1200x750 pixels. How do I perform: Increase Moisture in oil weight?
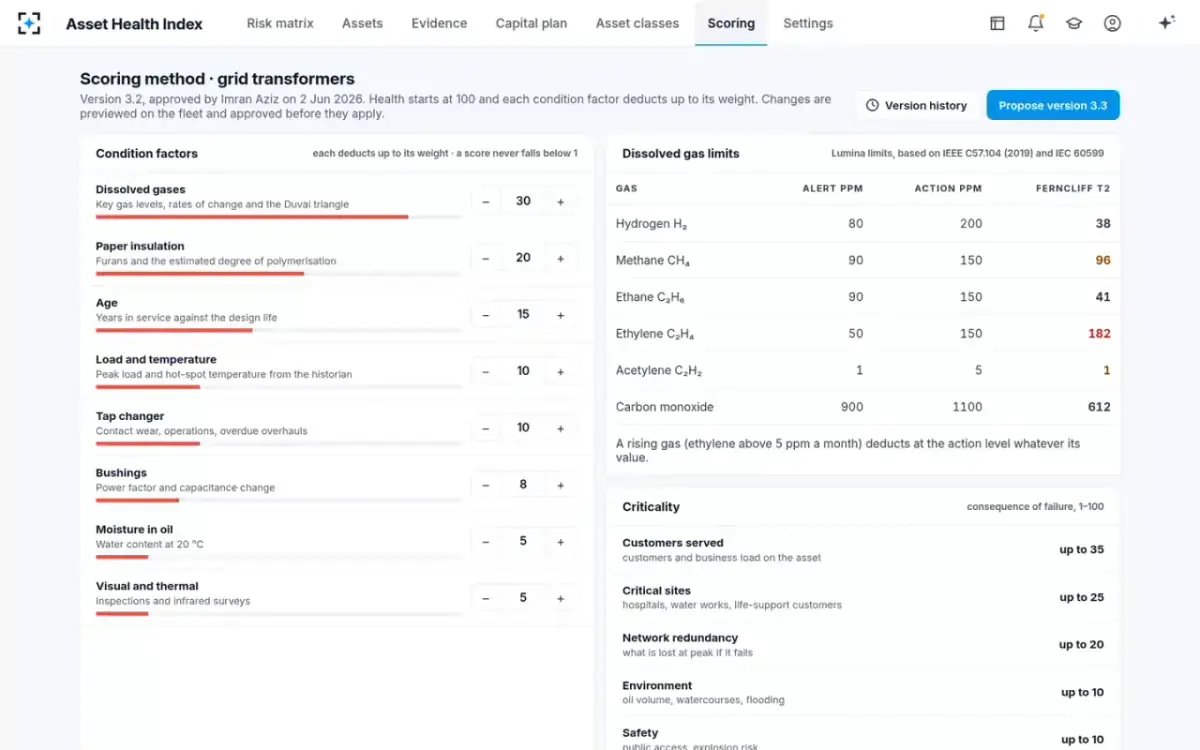561,541
